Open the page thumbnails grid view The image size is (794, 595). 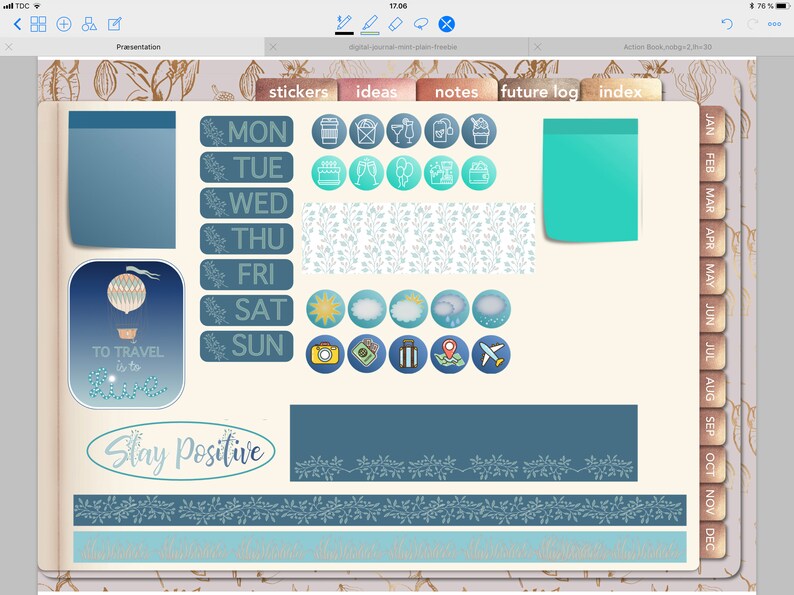pyautogui.click(x=38, y=24)
